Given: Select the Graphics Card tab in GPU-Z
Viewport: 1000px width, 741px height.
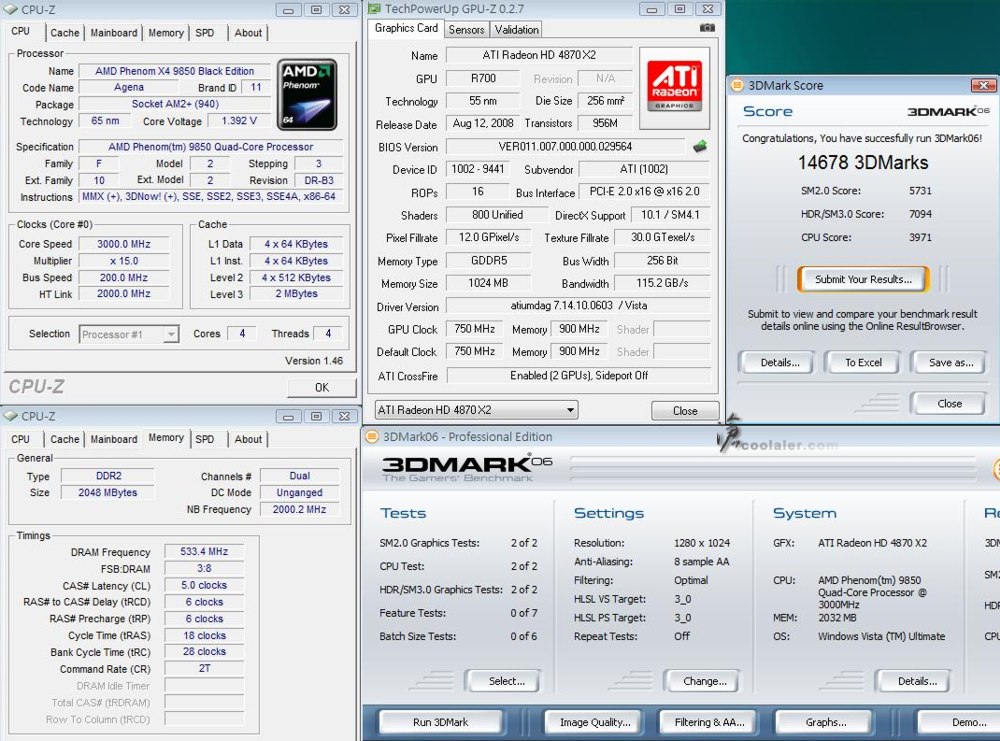Looking at the screenshot, I should [x=406, y=28].
